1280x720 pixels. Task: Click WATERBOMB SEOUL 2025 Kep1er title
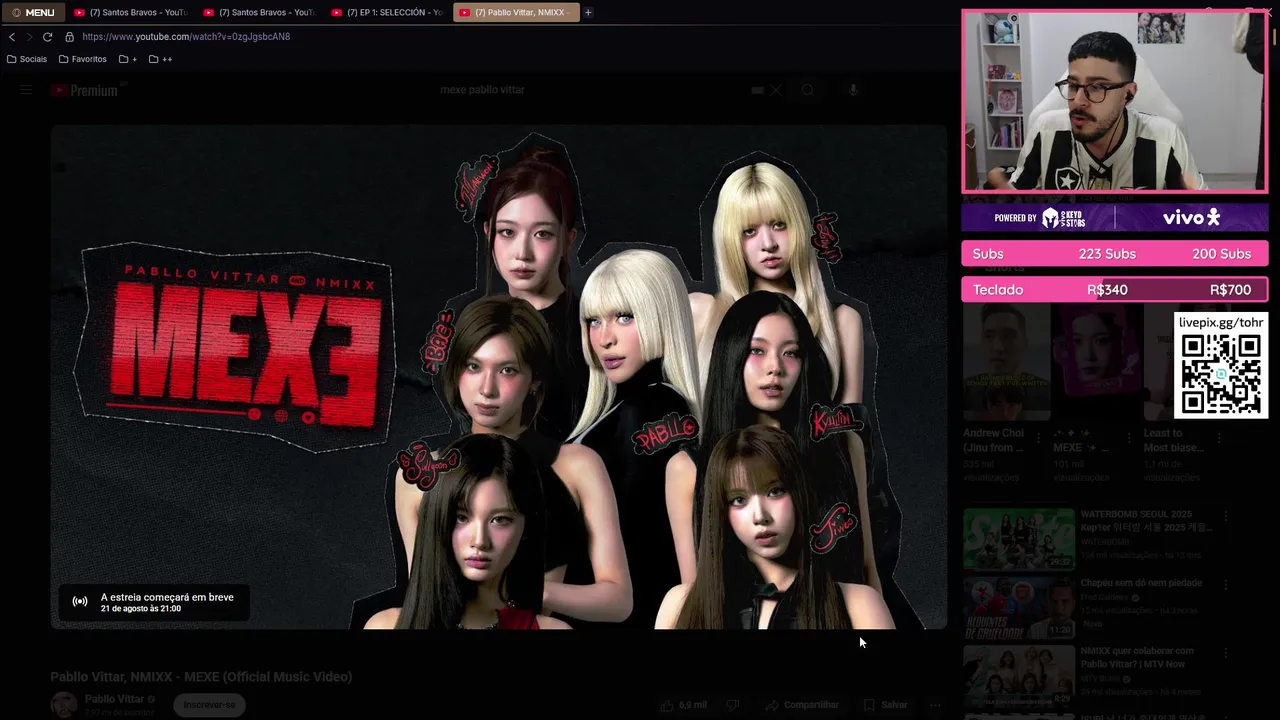[x=1146, y=520]
